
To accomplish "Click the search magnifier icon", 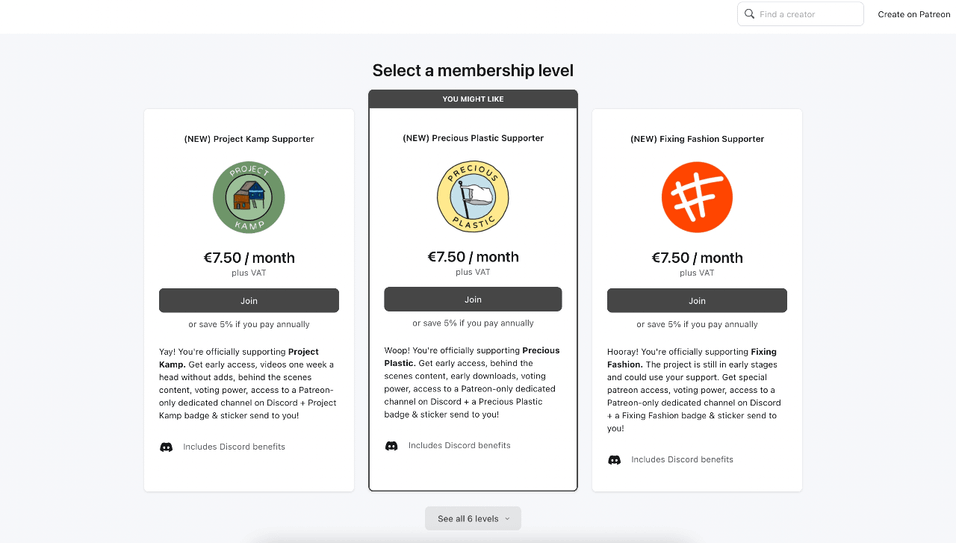I will 750,14.
